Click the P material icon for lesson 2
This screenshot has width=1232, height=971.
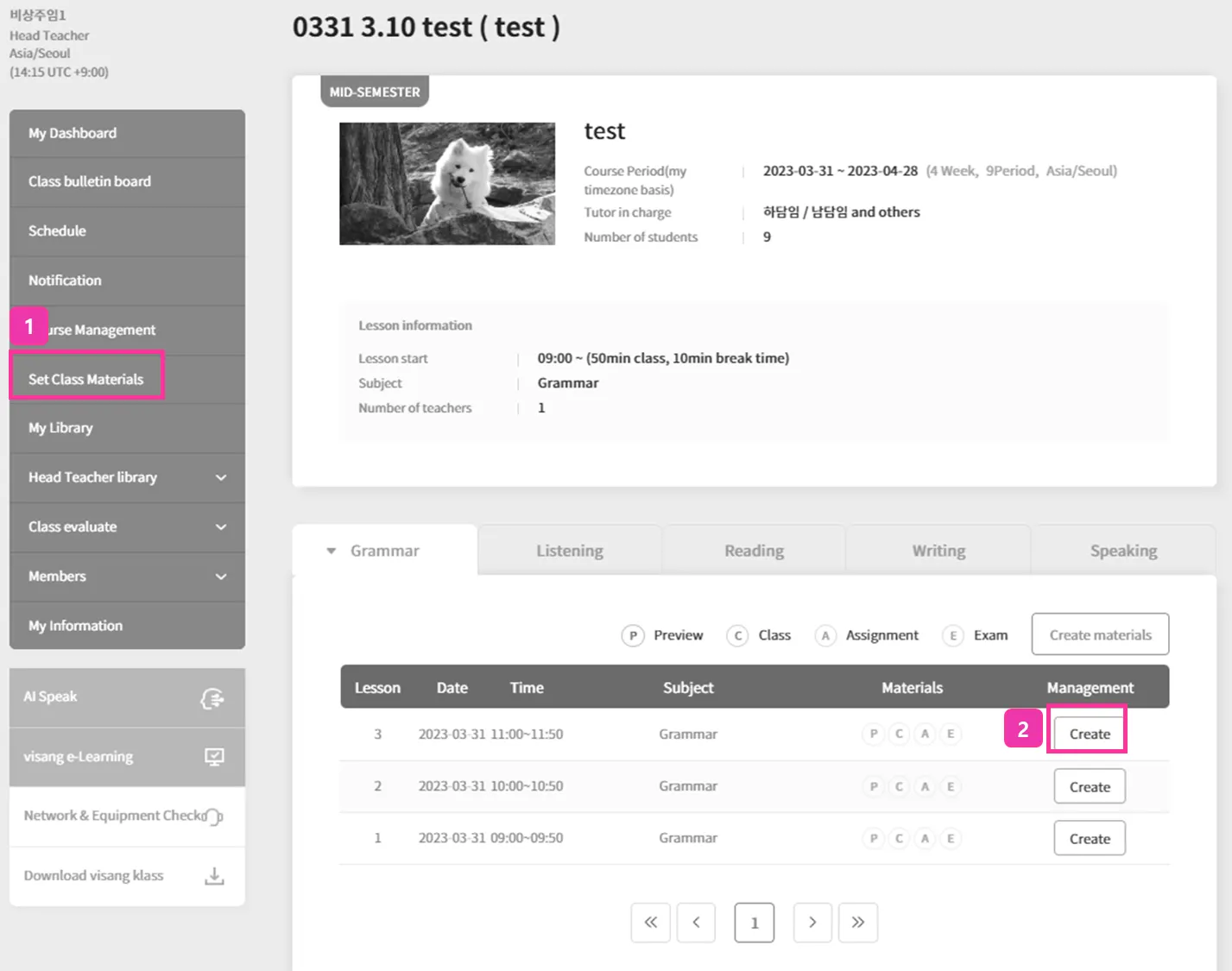click(x=874, y=786)
